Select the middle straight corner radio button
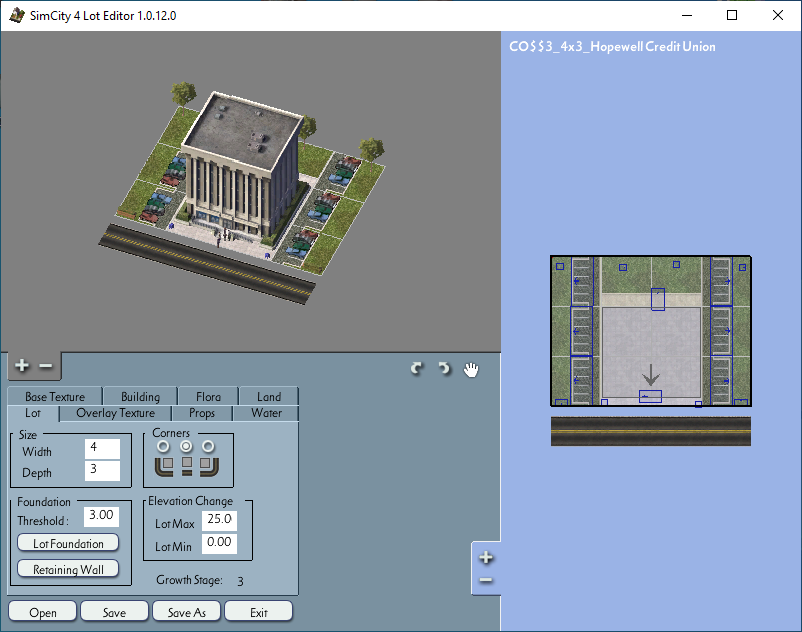This screenshot has width=802, height=632. pos(186,447)
